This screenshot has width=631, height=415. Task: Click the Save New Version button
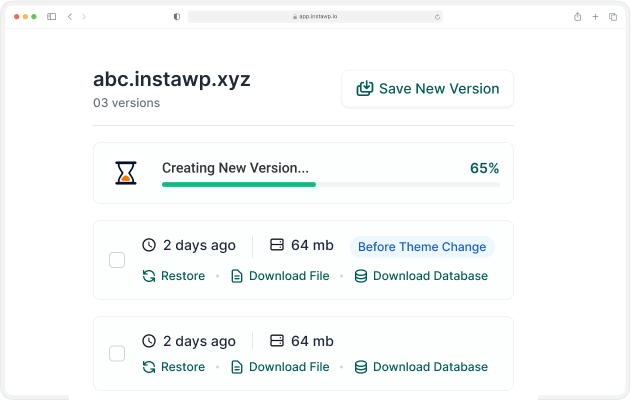427,89
